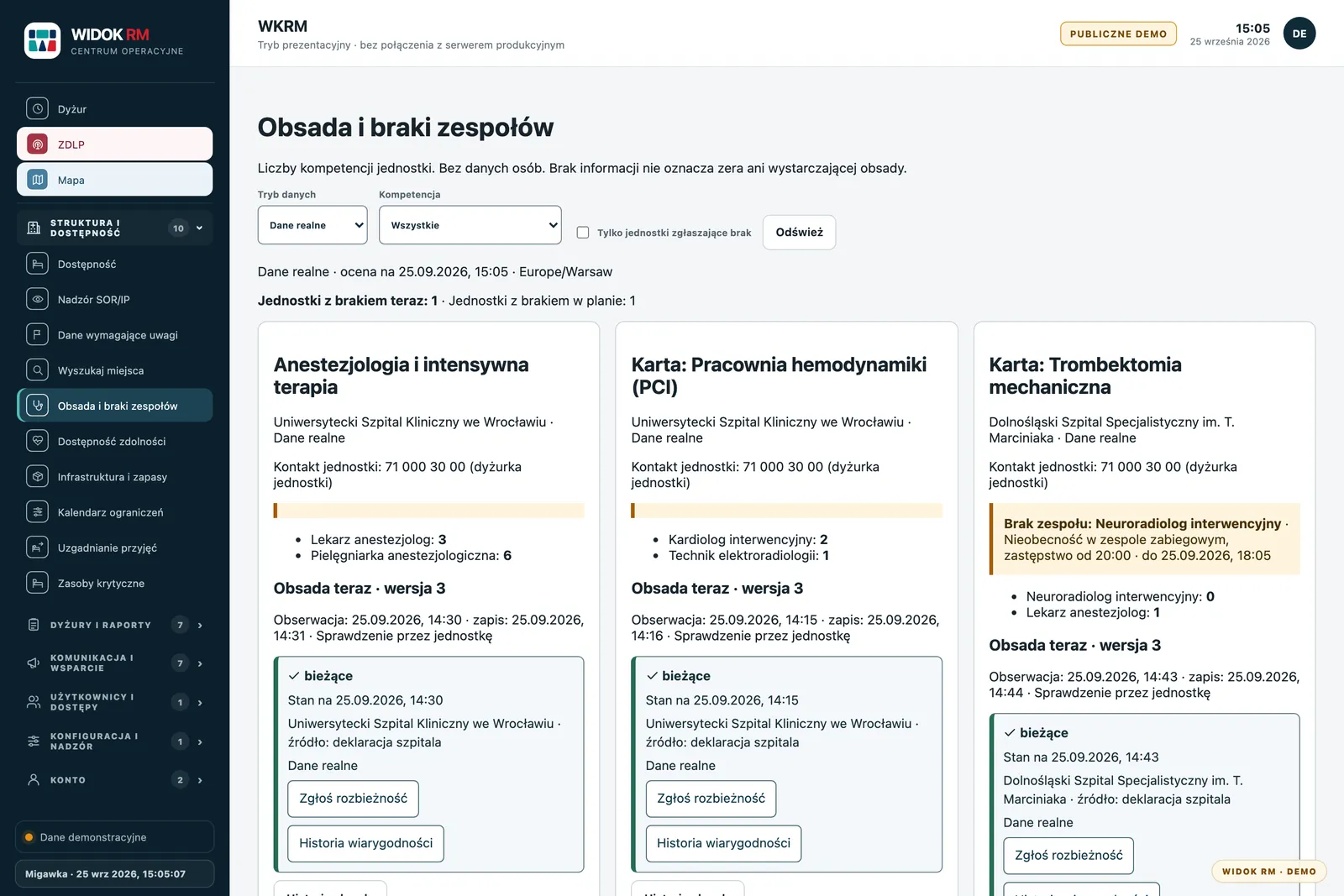Open the Tryb danych dropdown
1344x896 pixels.
pos(312,225)
